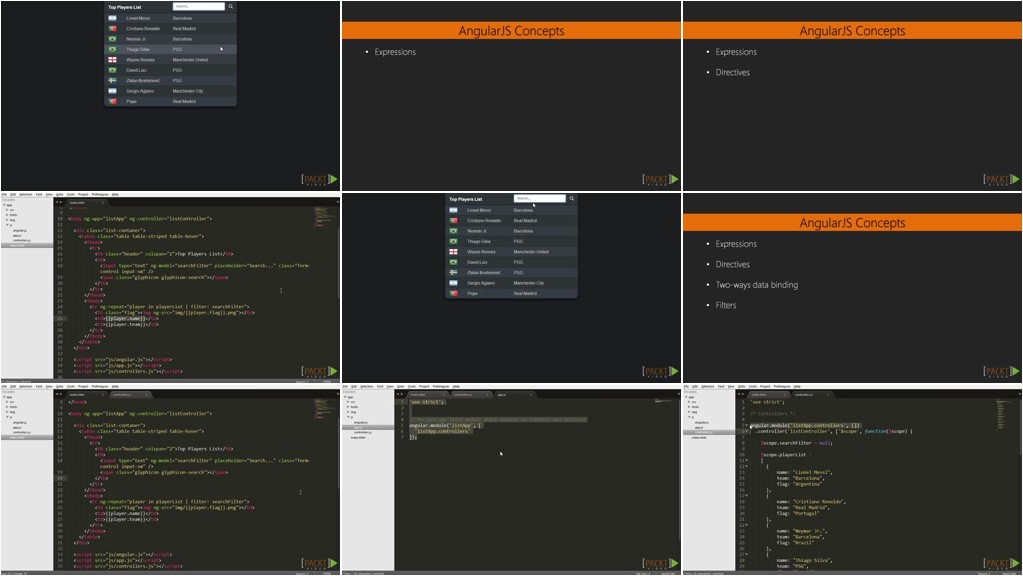Click flag beside Pepe in center player list
Viewport: 1023px width, 576px height.
pos(453,294)
